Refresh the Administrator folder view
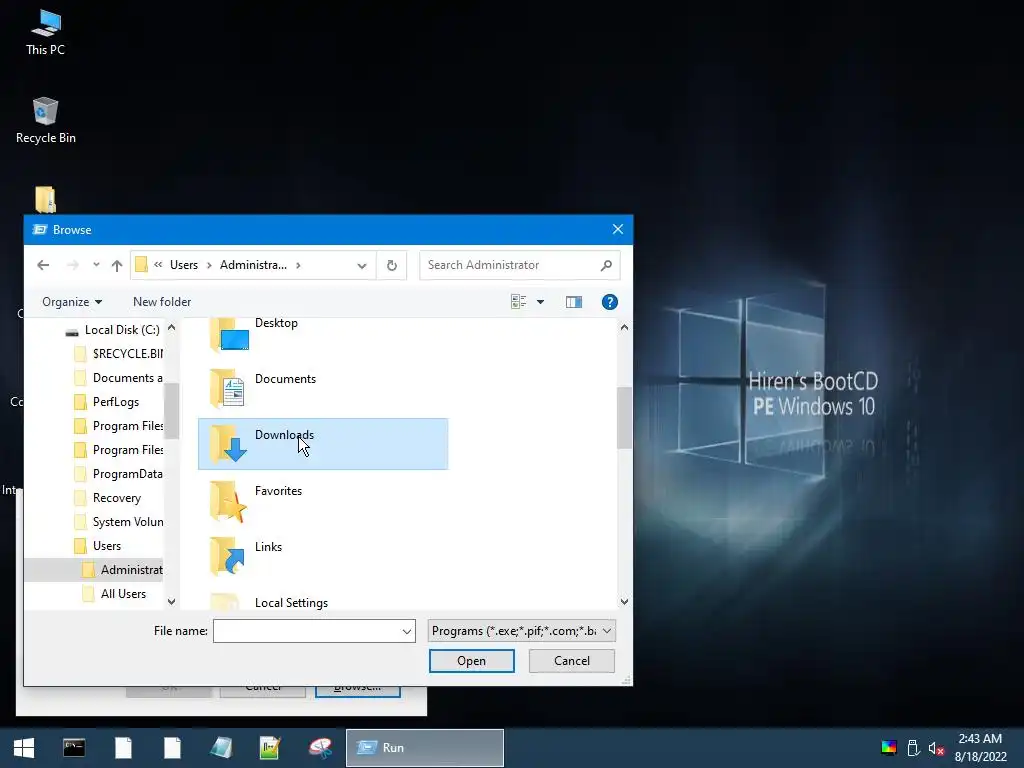This screenshot has height=768, width=1024. tap(392, 265)
